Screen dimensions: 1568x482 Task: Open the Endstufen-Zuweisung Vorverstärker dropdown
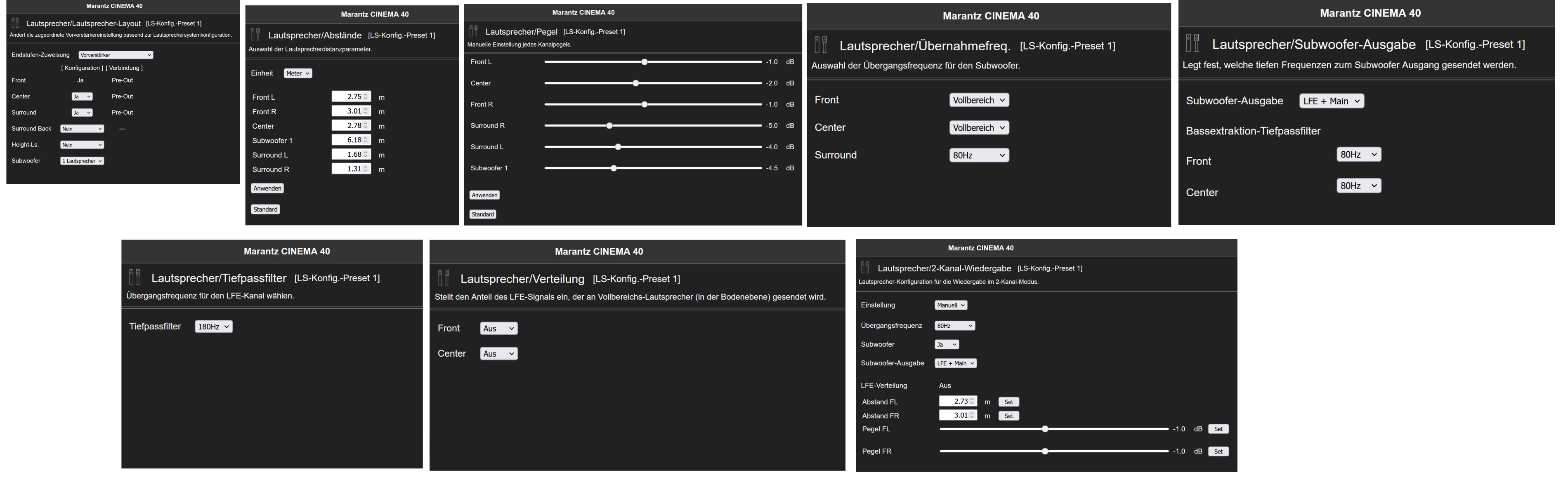click(x=116, y=55)
